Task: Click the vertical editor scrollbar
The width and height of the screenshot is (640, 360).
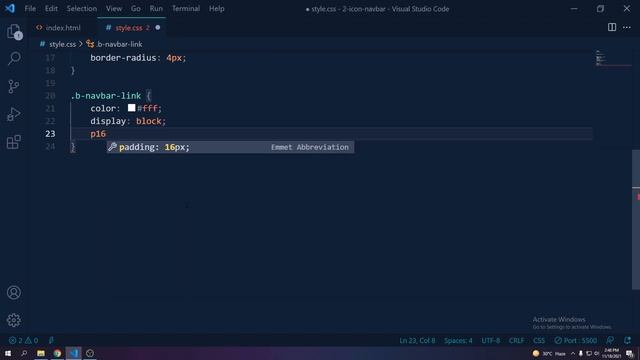Action: (636, 220)
